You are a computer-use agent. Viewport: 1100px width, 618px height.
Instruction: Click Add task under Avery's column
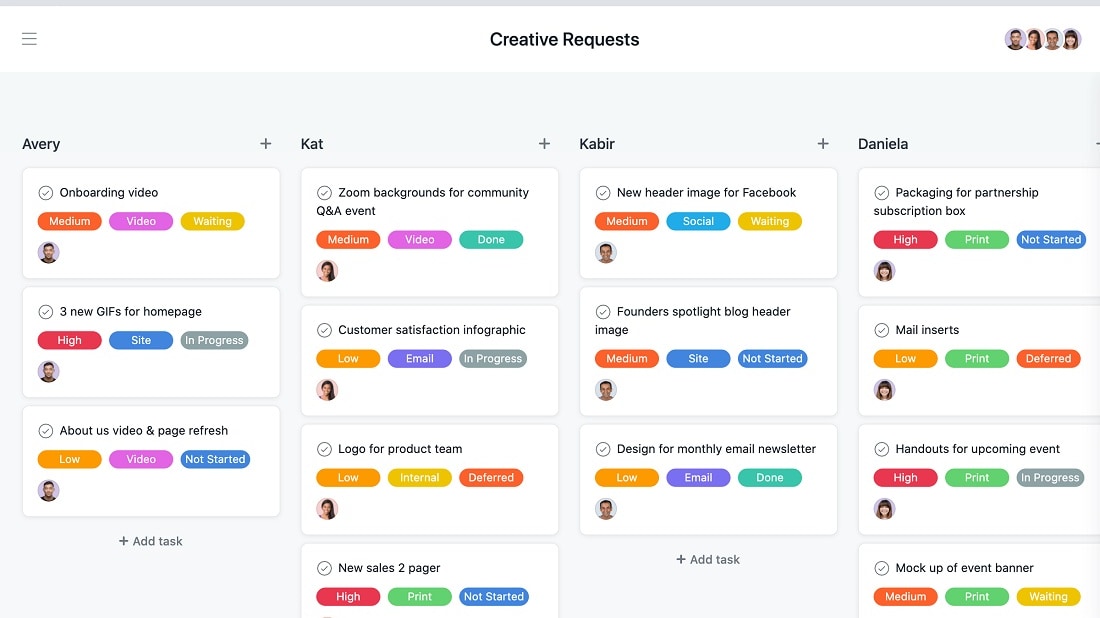click(150, 541)
